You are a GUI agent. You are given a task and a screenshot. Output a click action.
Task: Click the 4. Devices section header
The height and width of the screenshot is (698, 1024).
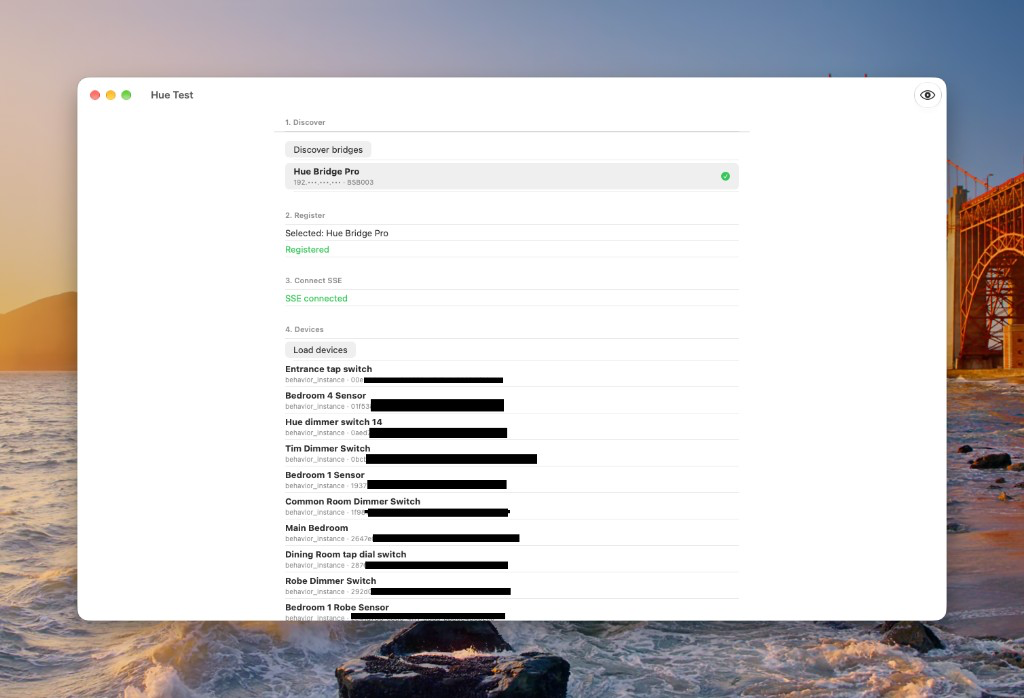pos(304,329)
